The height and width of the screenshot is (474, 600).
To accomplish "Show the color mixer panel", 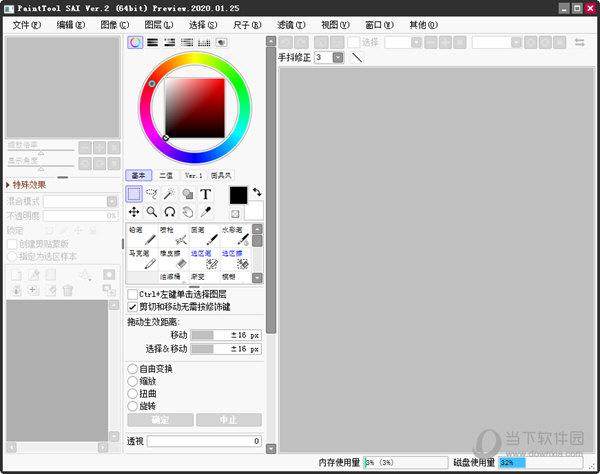I will pos(187,42).
